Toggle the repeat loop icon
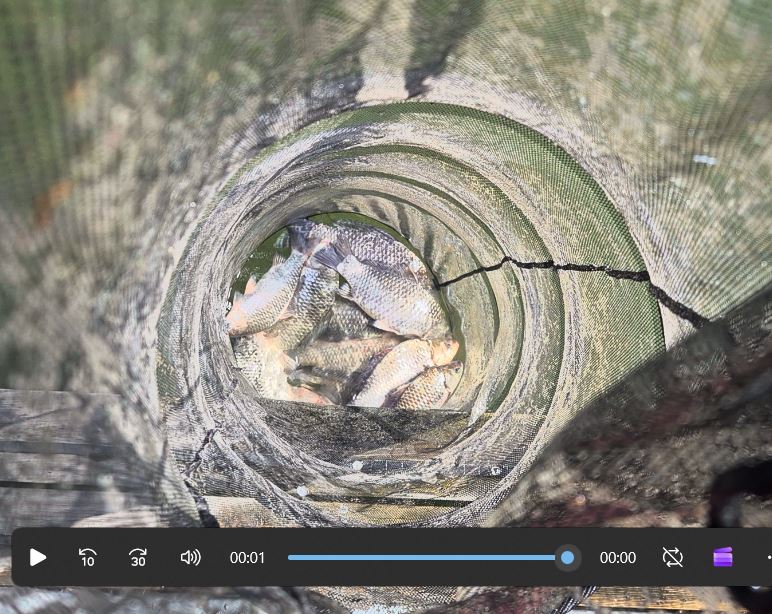This screenshot has width=772, height=614. click(673, 557)
